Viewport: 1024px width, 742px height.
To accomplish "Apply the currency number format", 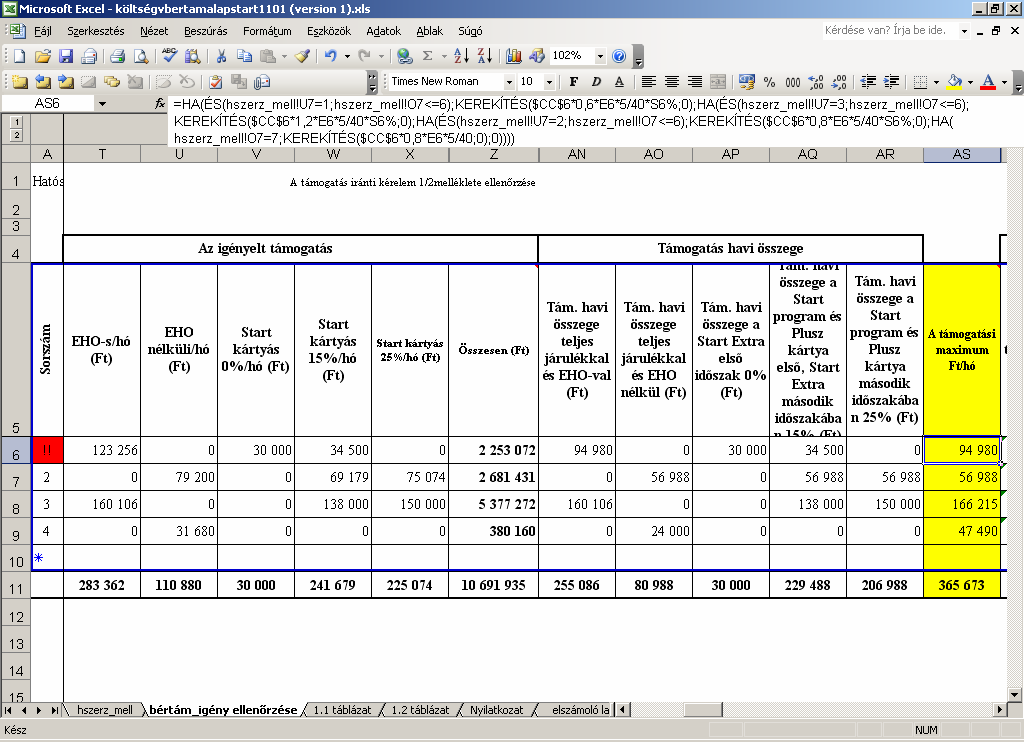I will click(x=746, y=82).
